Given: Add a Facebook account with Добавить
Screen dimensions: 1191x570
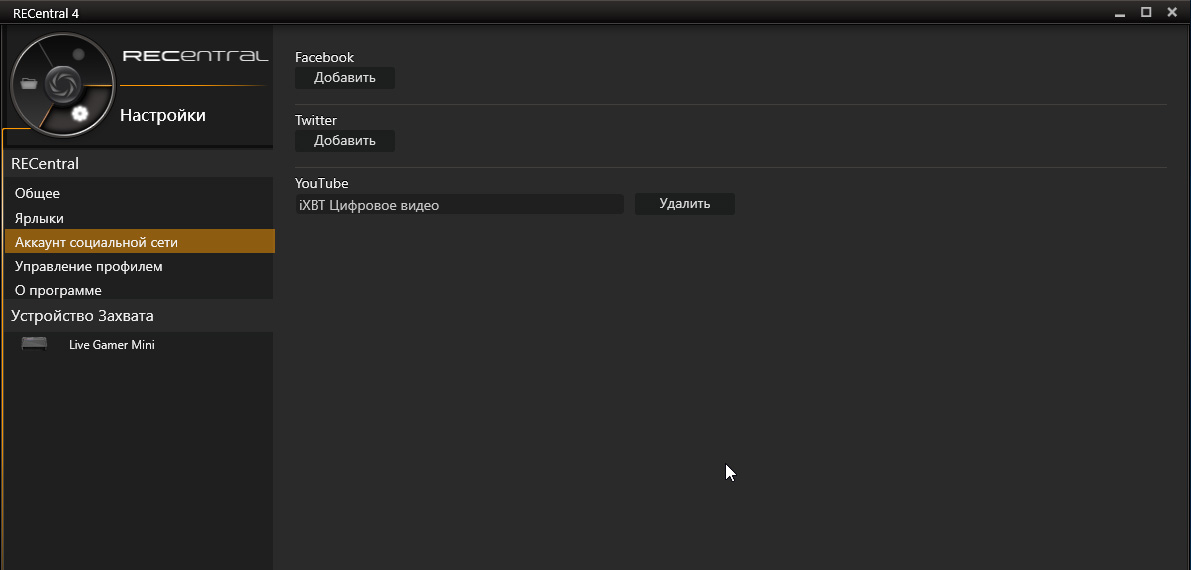Looking at the screenshot, I should [x=345, y=78].
